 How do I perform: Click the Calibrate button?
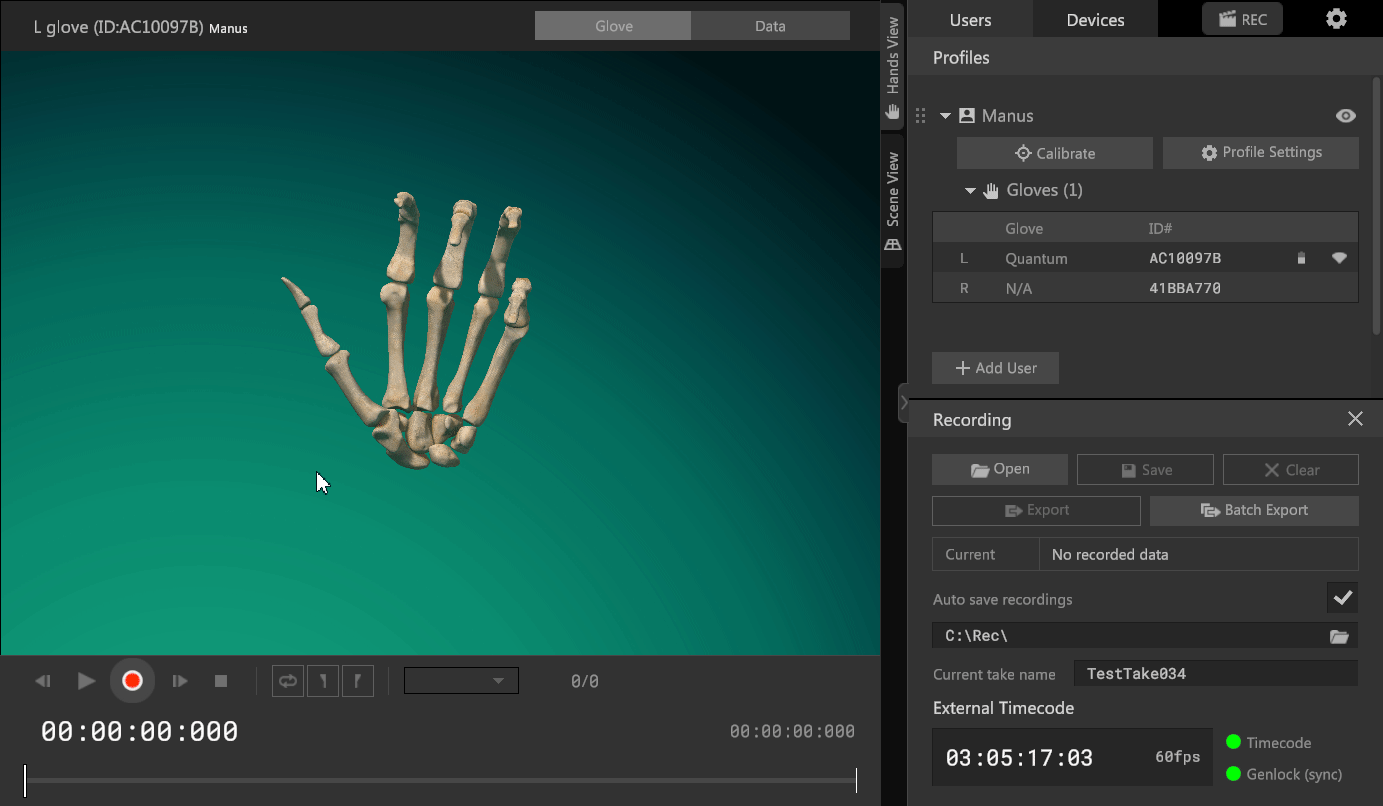[x=1054, y=153]
